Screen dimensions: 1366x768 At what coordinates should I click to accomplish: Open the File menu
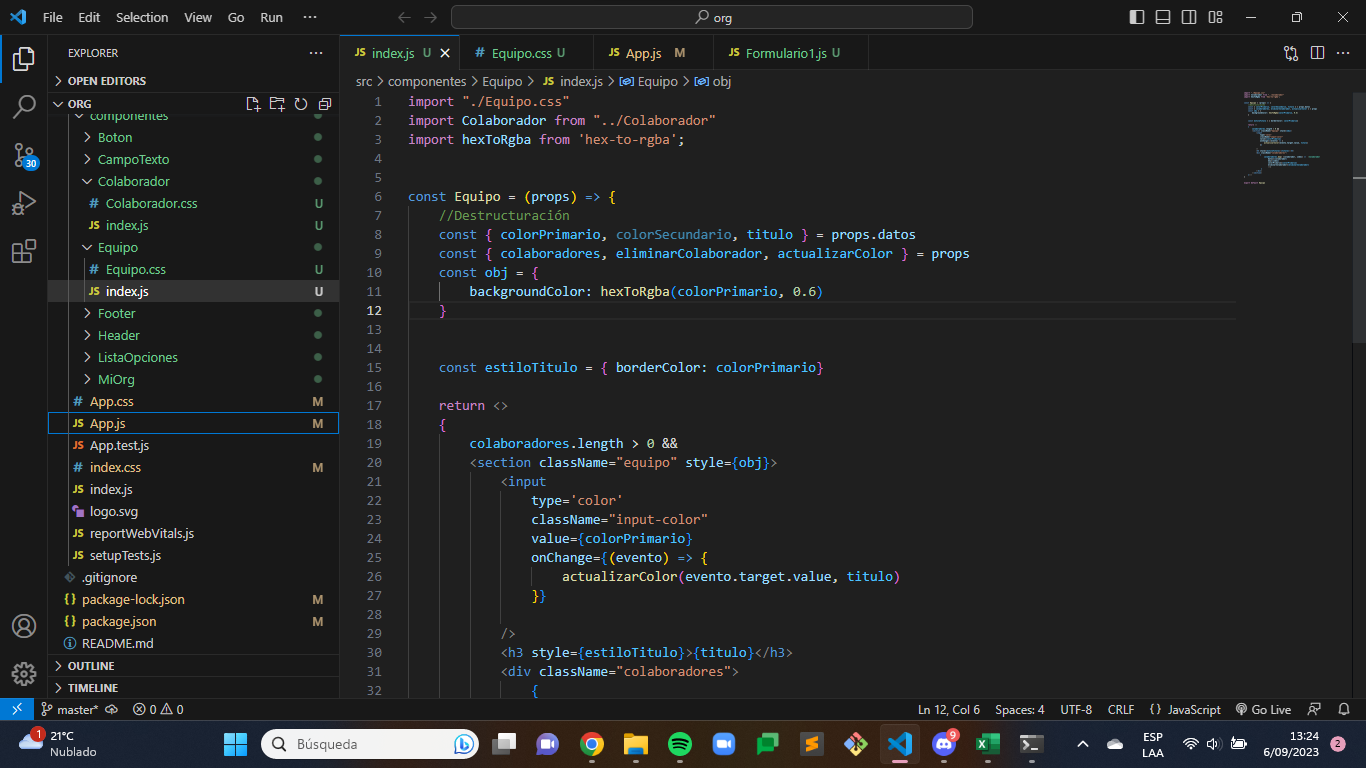tap(52, 17)
